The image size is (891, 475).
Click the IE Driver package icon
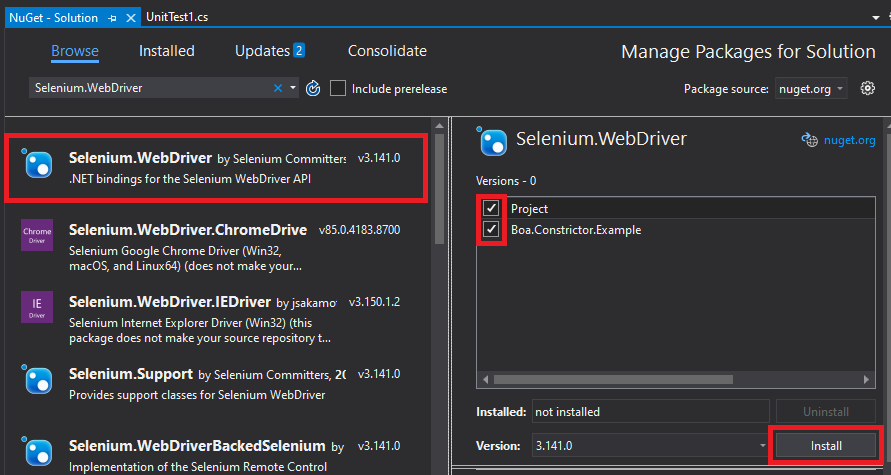coord(37,307)
